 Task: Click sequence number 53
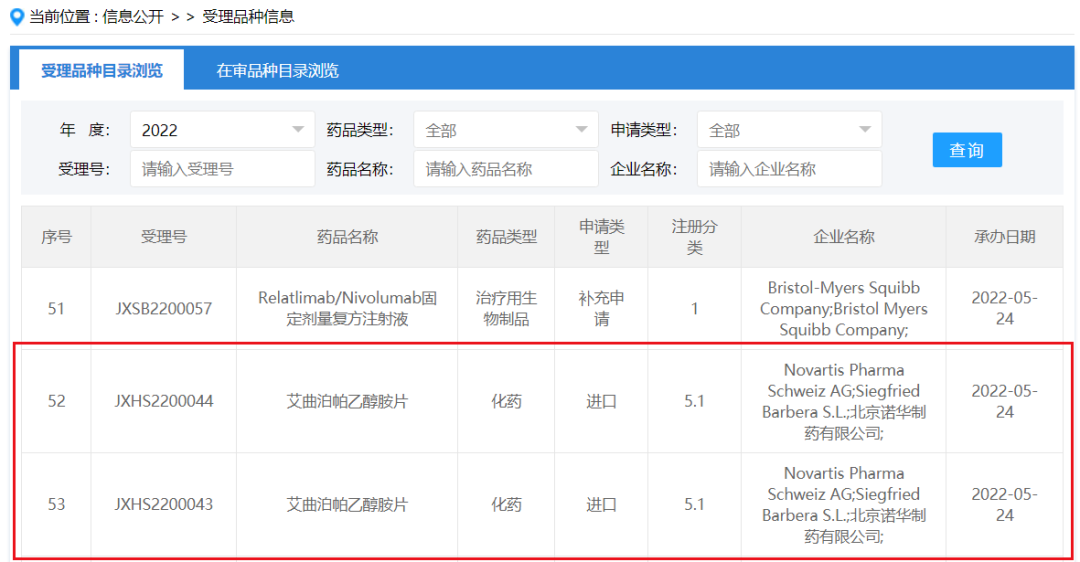(x=56, y=504)
